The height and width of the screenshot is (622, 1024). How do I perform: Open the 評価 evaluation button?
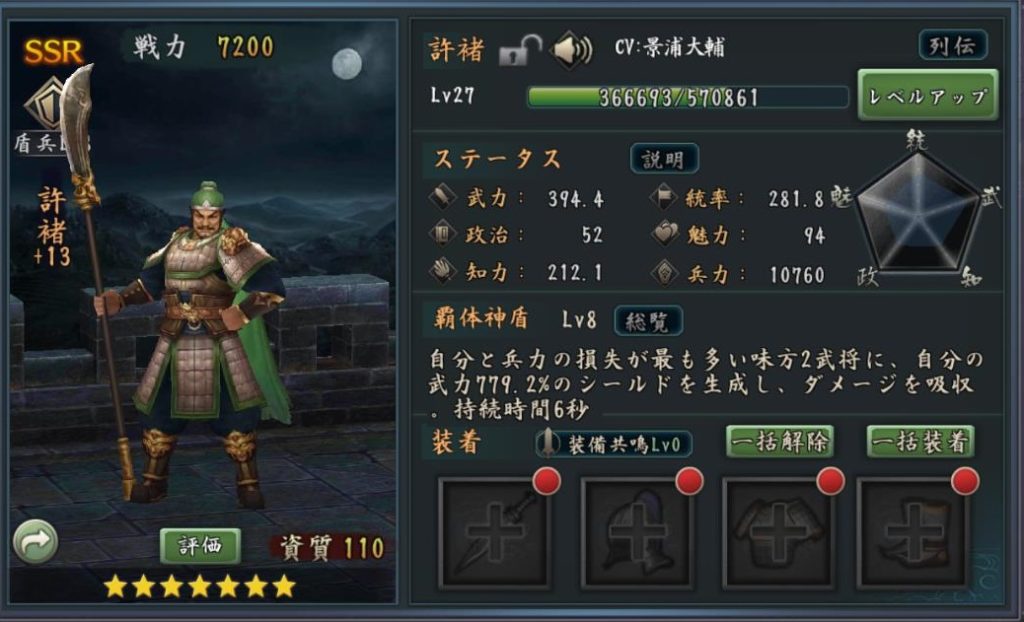[x=200, y=546]
